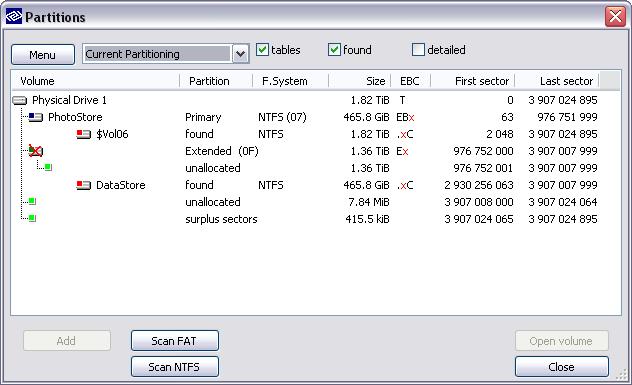Click last sector value 976 751 999
This screenshot has height=385, width=632.
point(567,117)
